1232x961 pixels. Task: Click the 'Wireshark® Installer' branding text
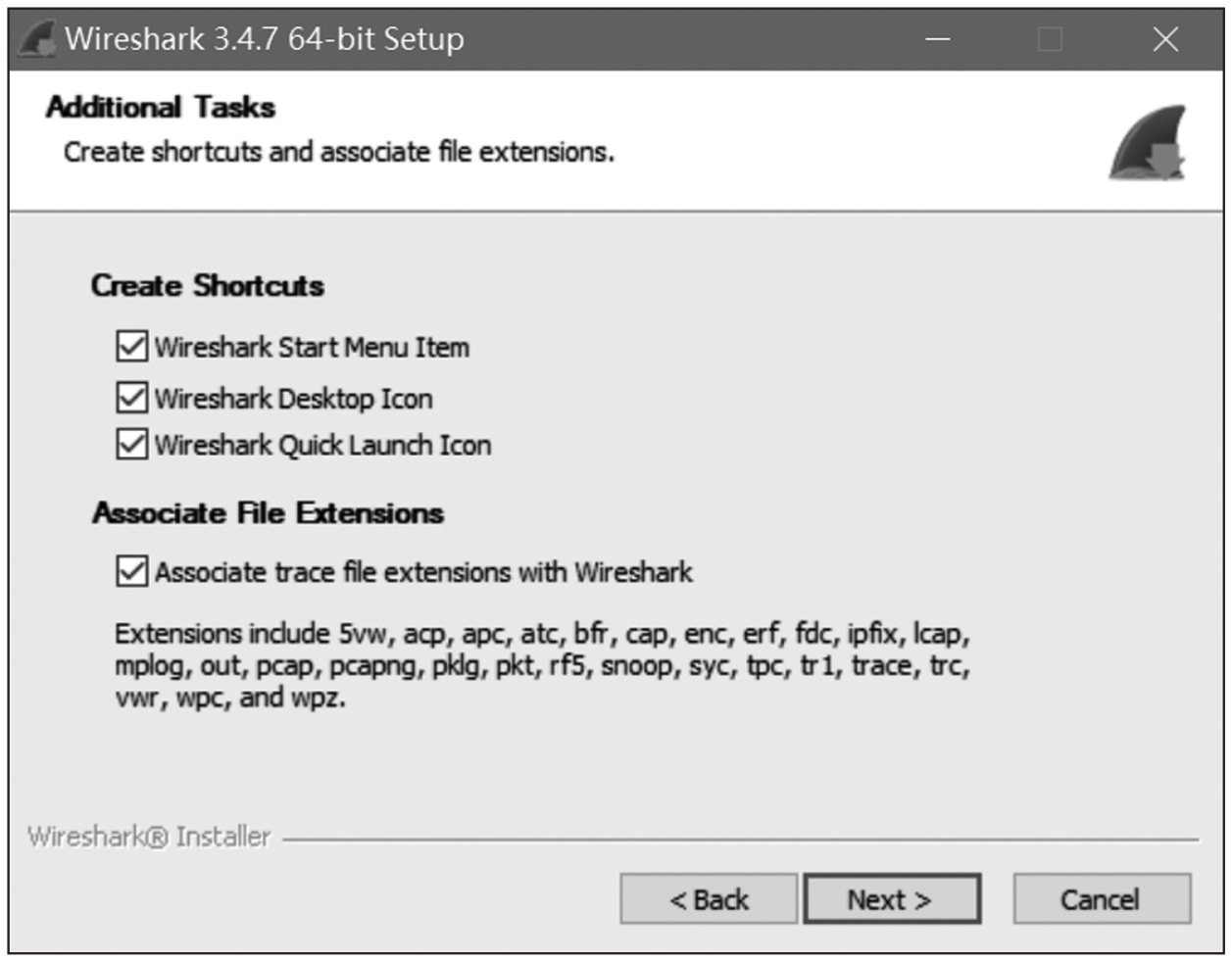coord(149,837)
